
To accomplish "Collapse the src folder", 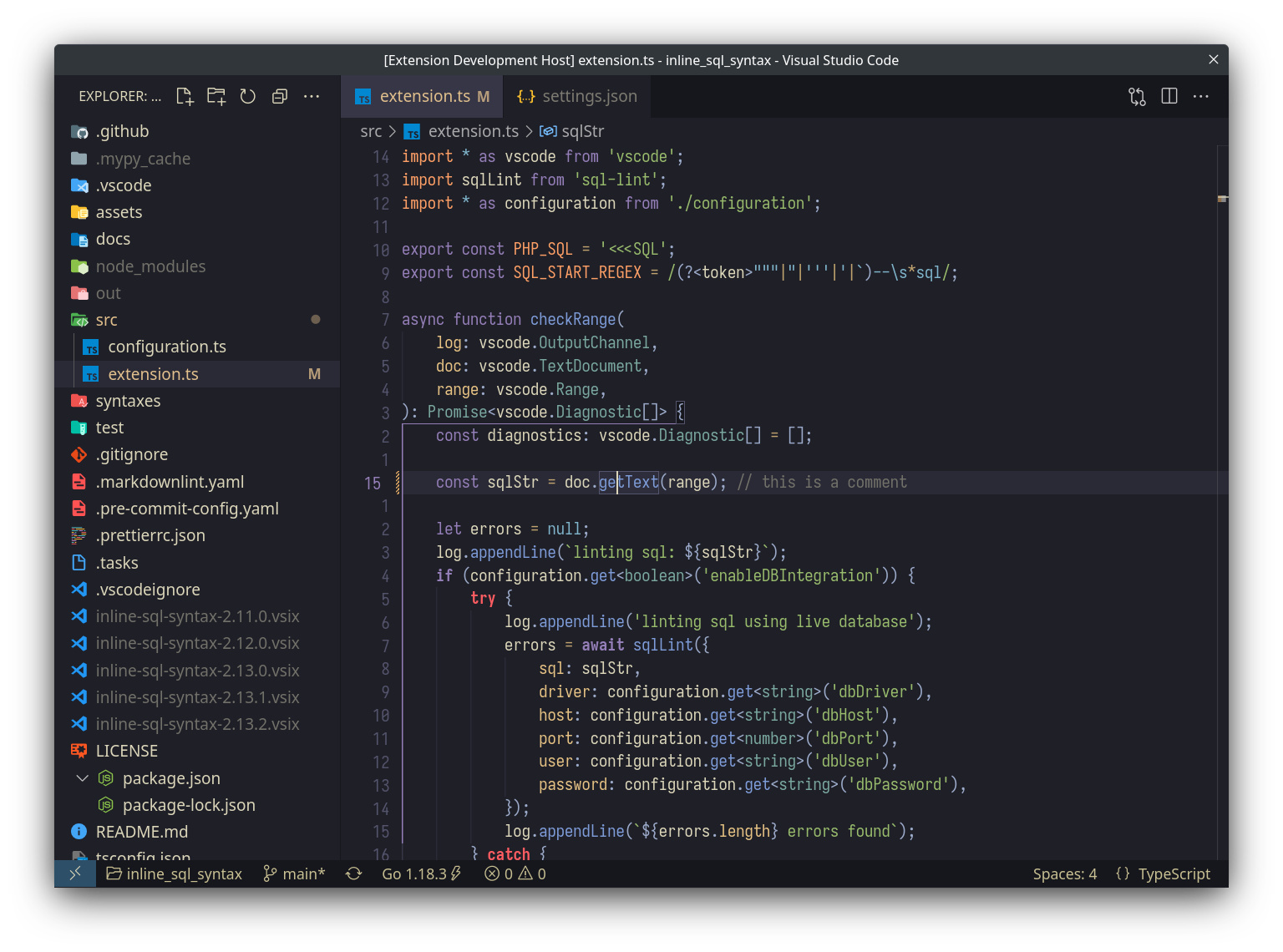I will (x=197, y=320).
